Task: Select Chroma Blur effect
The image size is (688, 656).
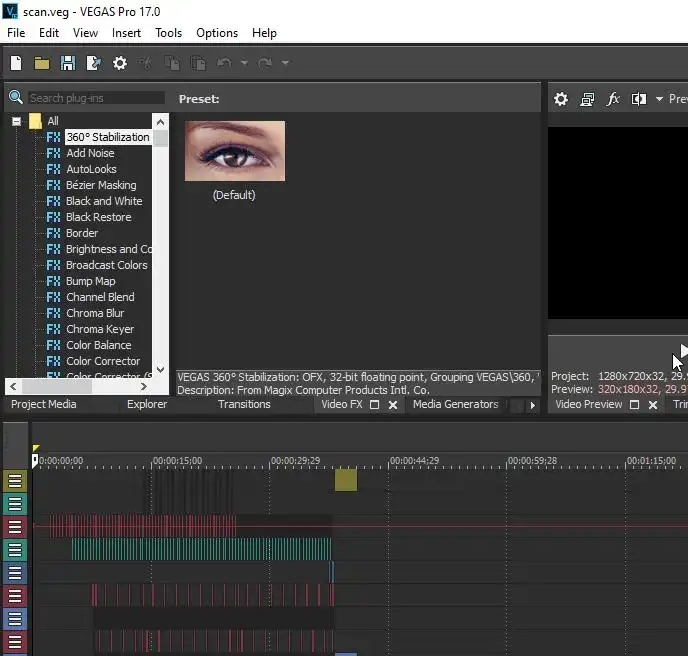Action: coord(95,313)
